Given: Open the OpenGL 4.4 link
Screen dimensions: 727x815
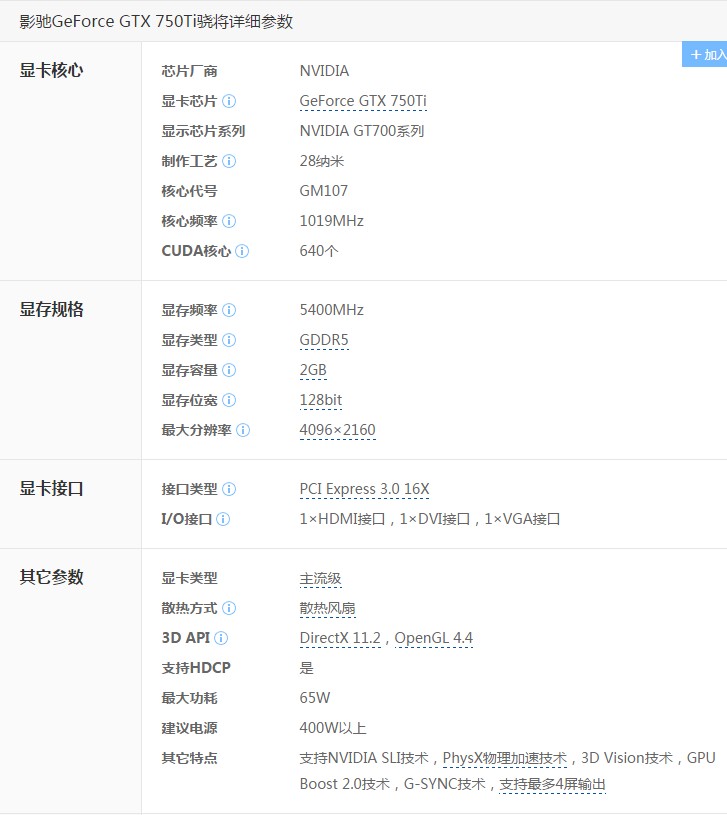Looking at the screenshot, I should pyautogui.click(x=433, y=638).
